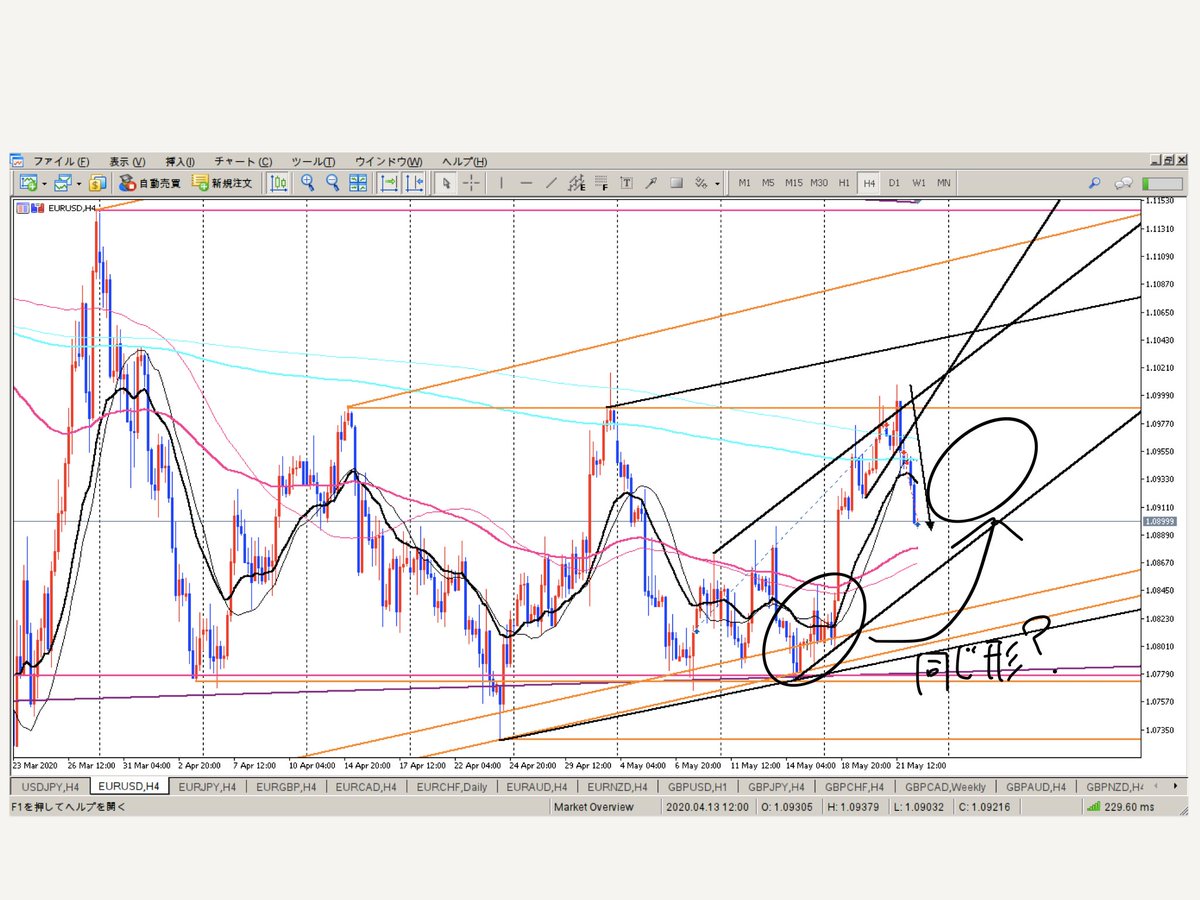Zoom in on the chart
The width and height of the screenshot is (1200, 900).
tap(307, 183)
